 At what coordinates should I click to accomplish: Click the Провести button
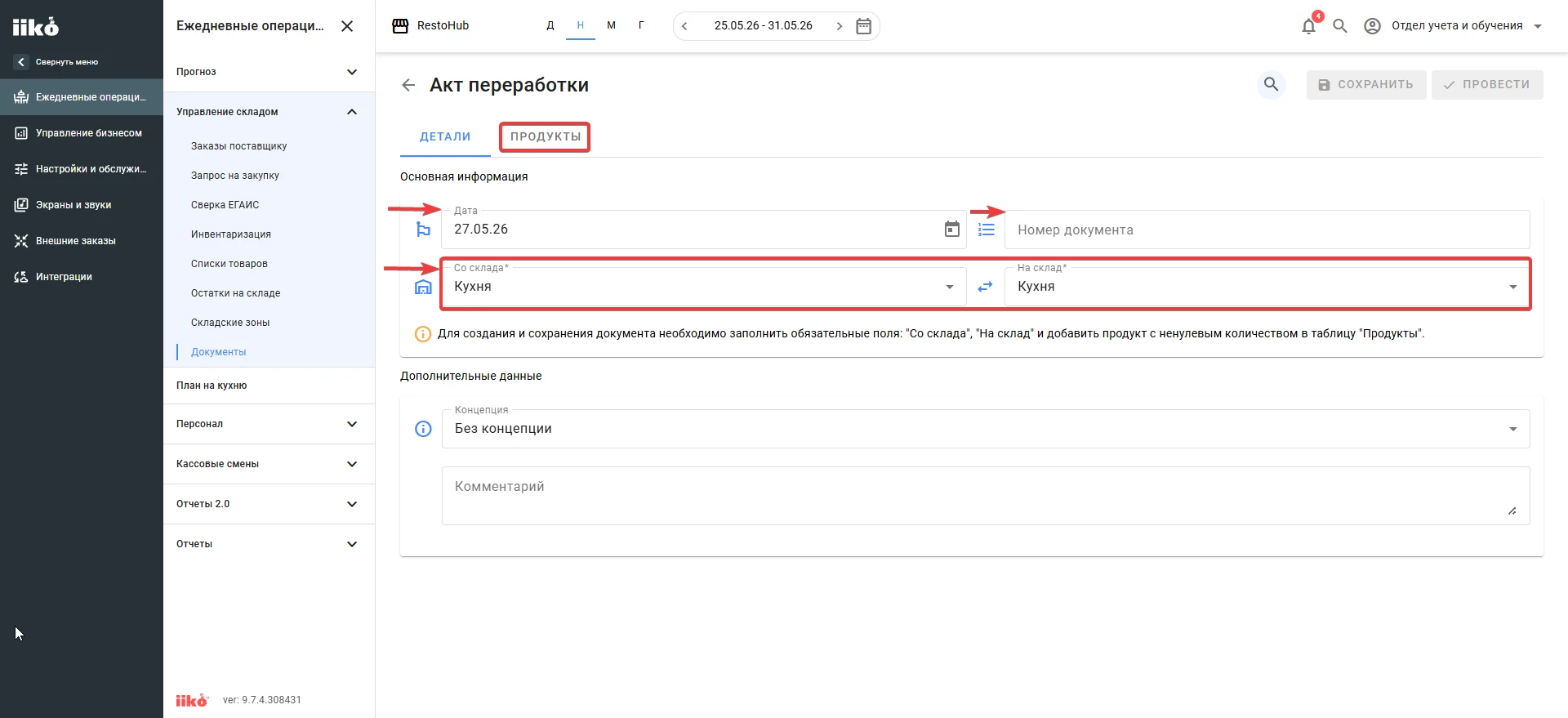pyautogui.click(x=1487, y=85)
